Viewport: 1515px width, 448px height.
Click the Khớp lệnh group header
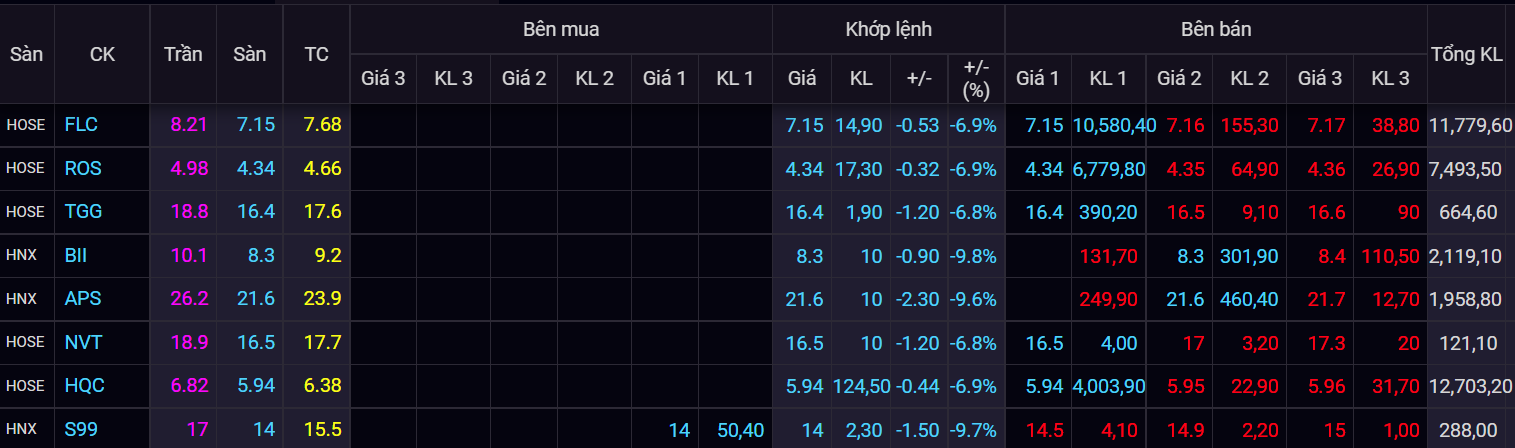(x=888, y=29)
